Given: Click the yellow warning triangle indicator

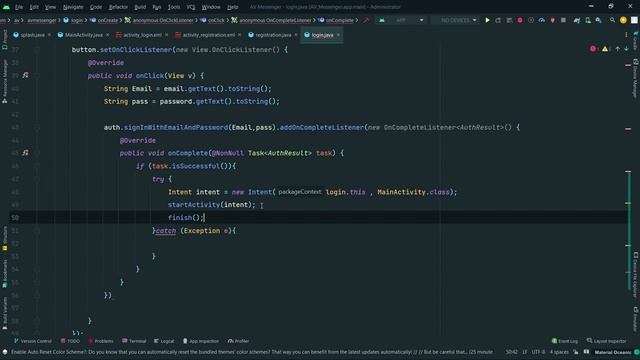Looking at the screenshot, I should [x=605, y=49].
